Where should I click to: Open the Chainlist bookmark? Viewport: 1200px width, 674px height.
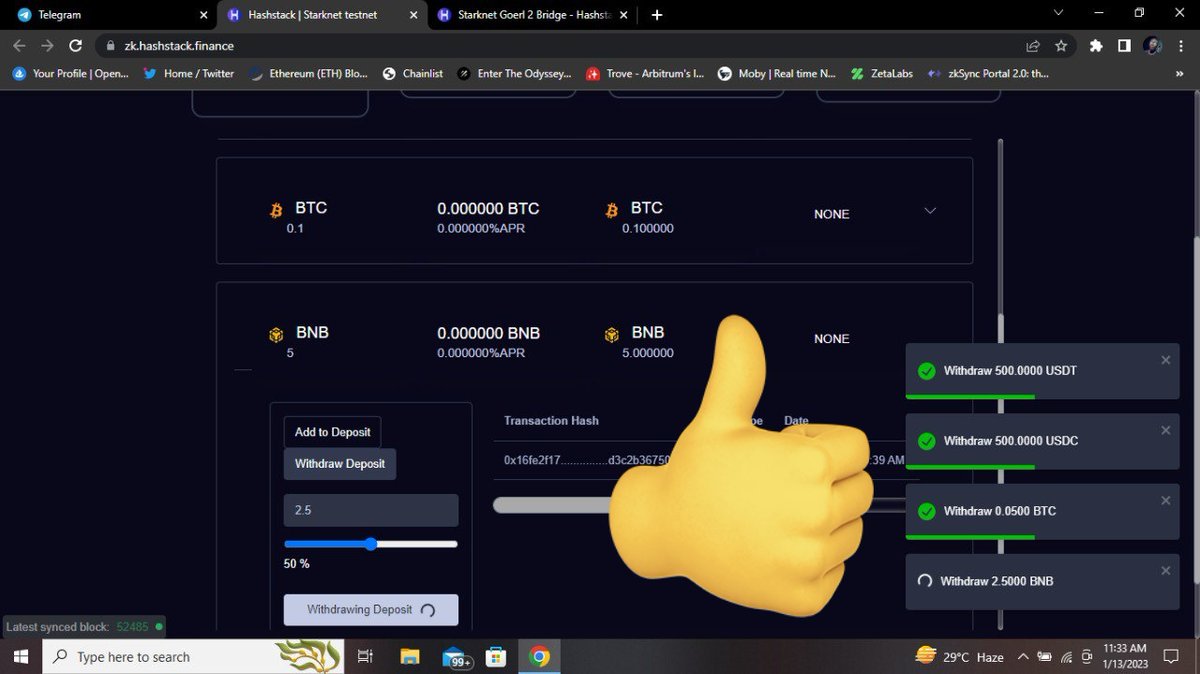[413, 73]
